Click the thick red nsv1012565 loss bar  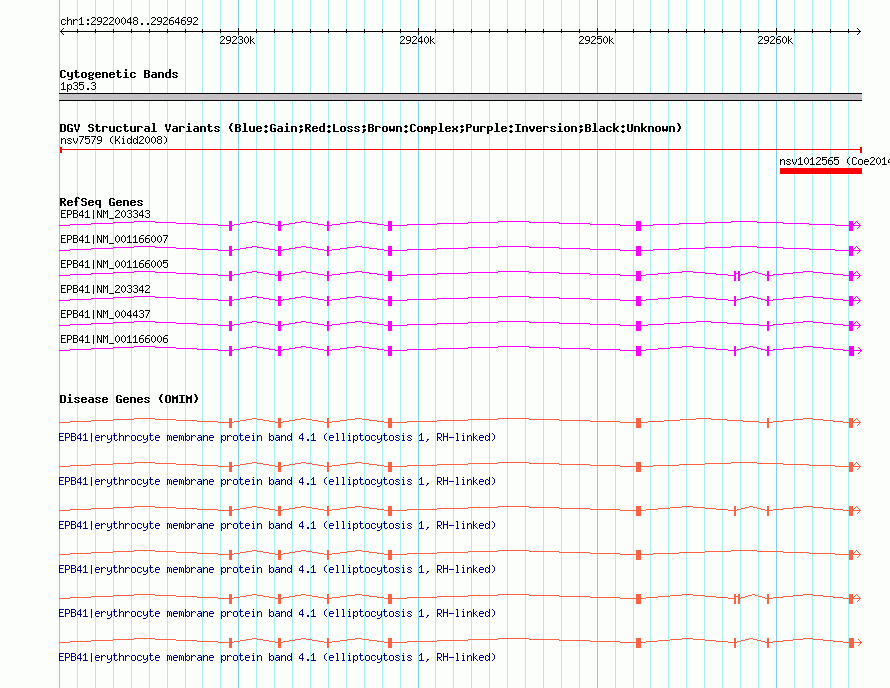point(821,171)
